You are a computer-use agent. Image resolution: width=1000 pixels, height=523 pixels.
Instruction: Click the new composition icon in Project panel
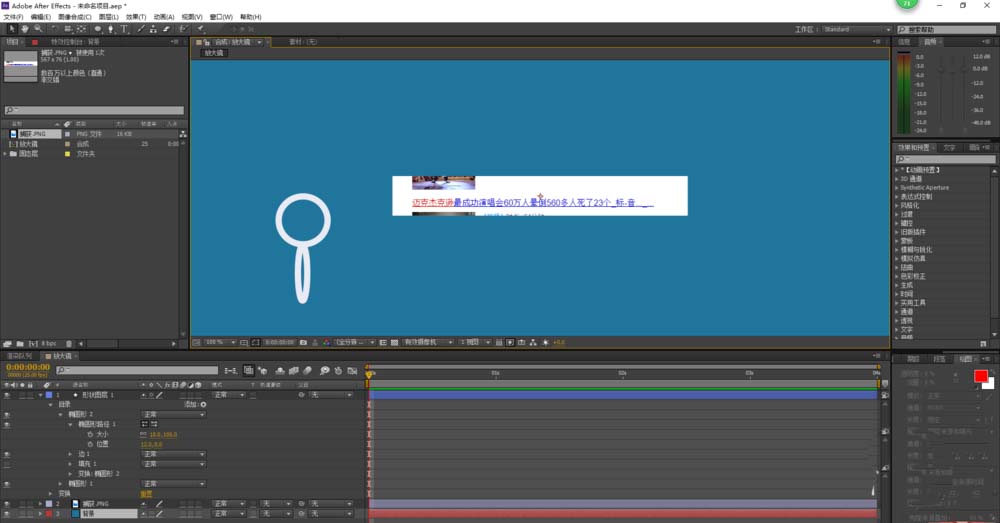tap(33, 344)
